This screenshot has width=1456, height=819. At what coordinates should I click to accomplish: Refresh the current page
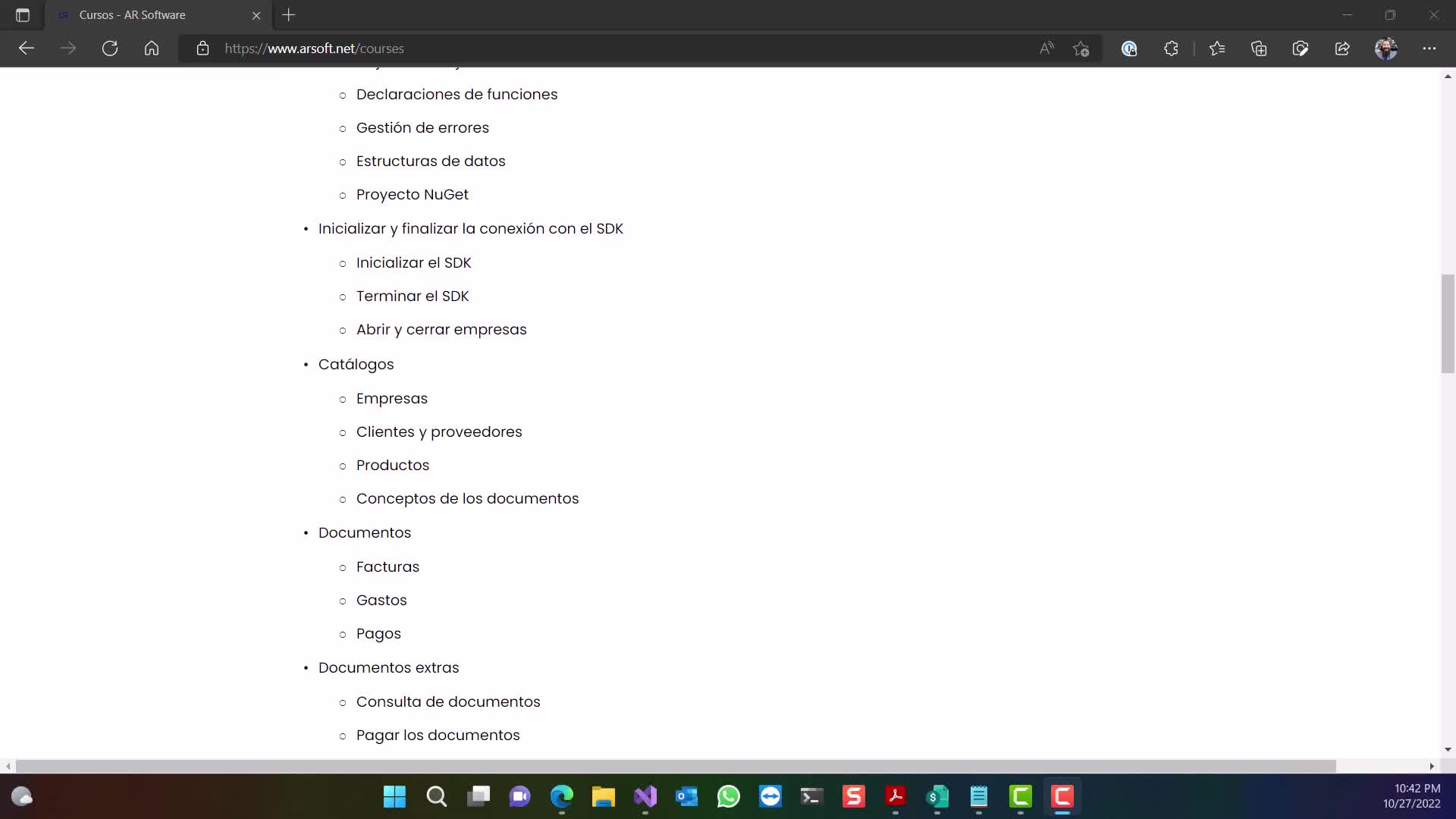110,49
